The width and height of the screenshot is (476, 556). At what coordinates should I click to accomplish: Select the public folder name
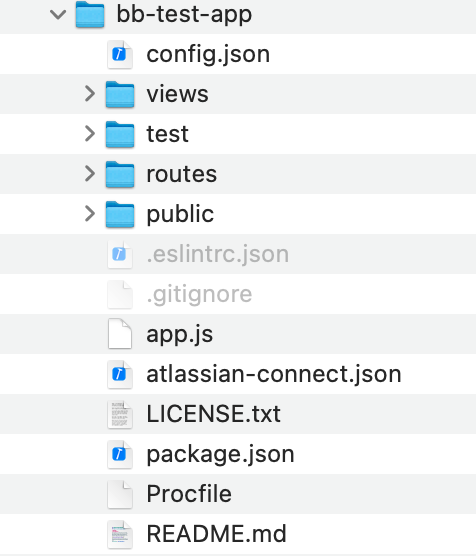click(180, 214)
